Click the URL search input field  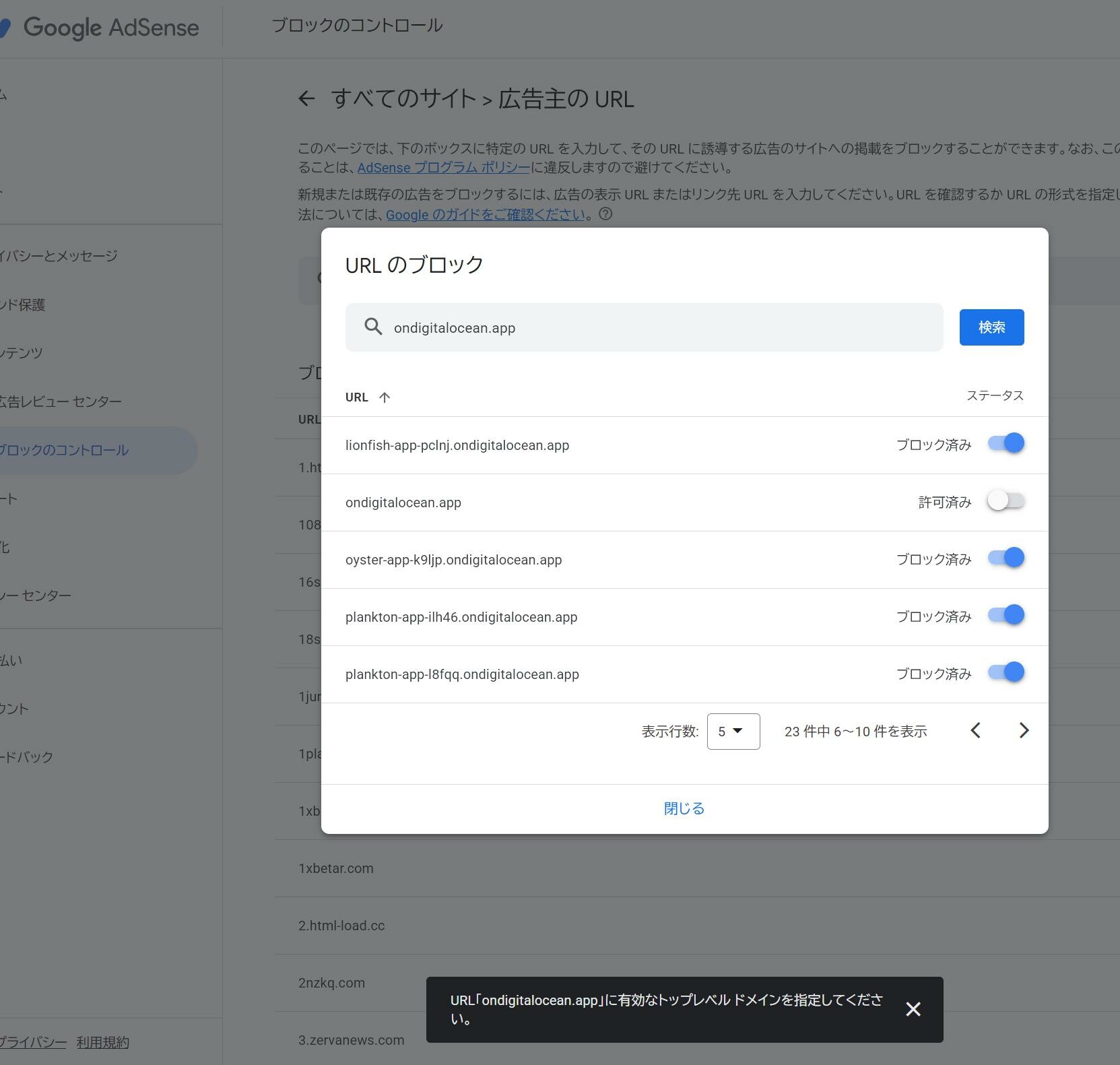click(x=660, y=327)
